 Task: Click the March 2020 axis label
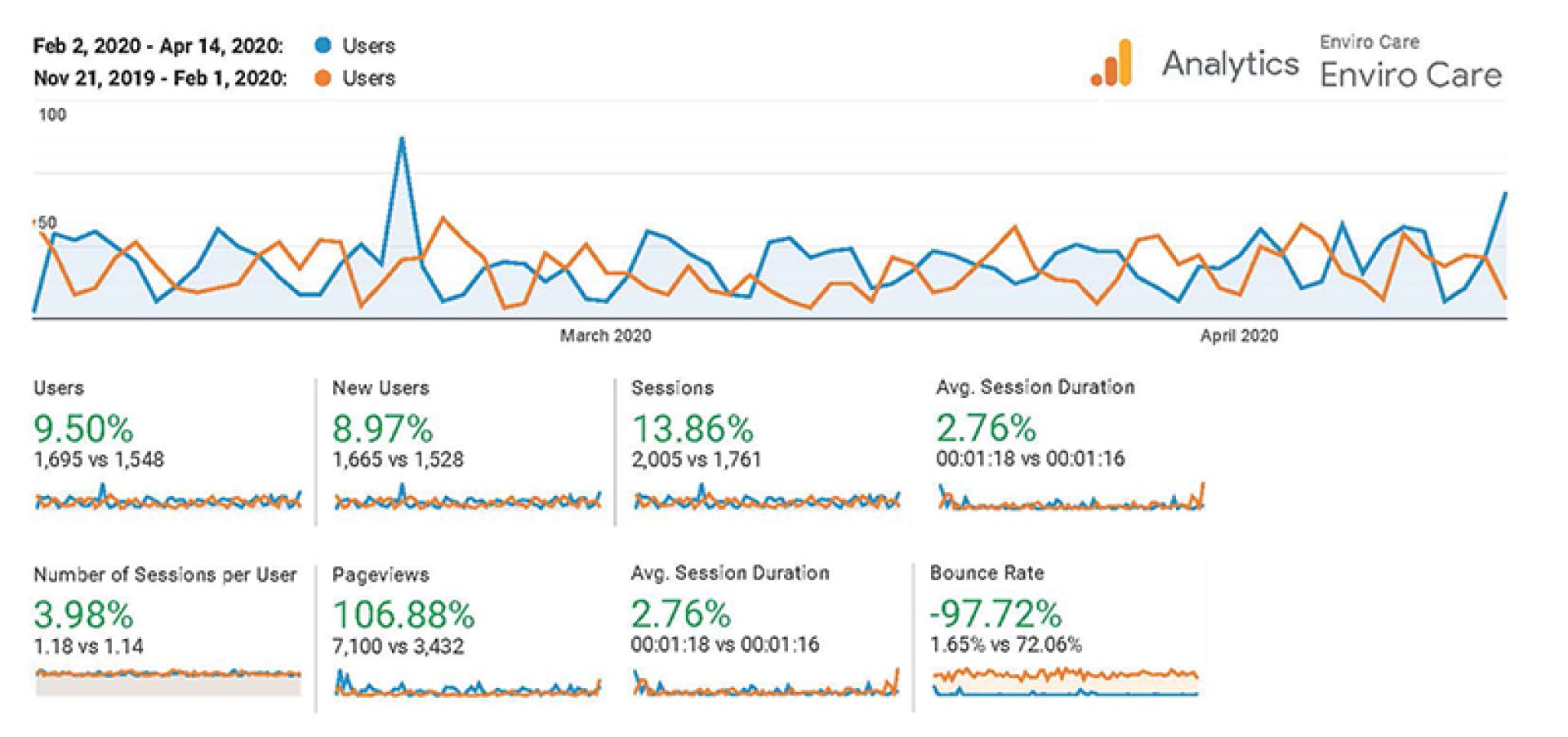pos(605,336)
